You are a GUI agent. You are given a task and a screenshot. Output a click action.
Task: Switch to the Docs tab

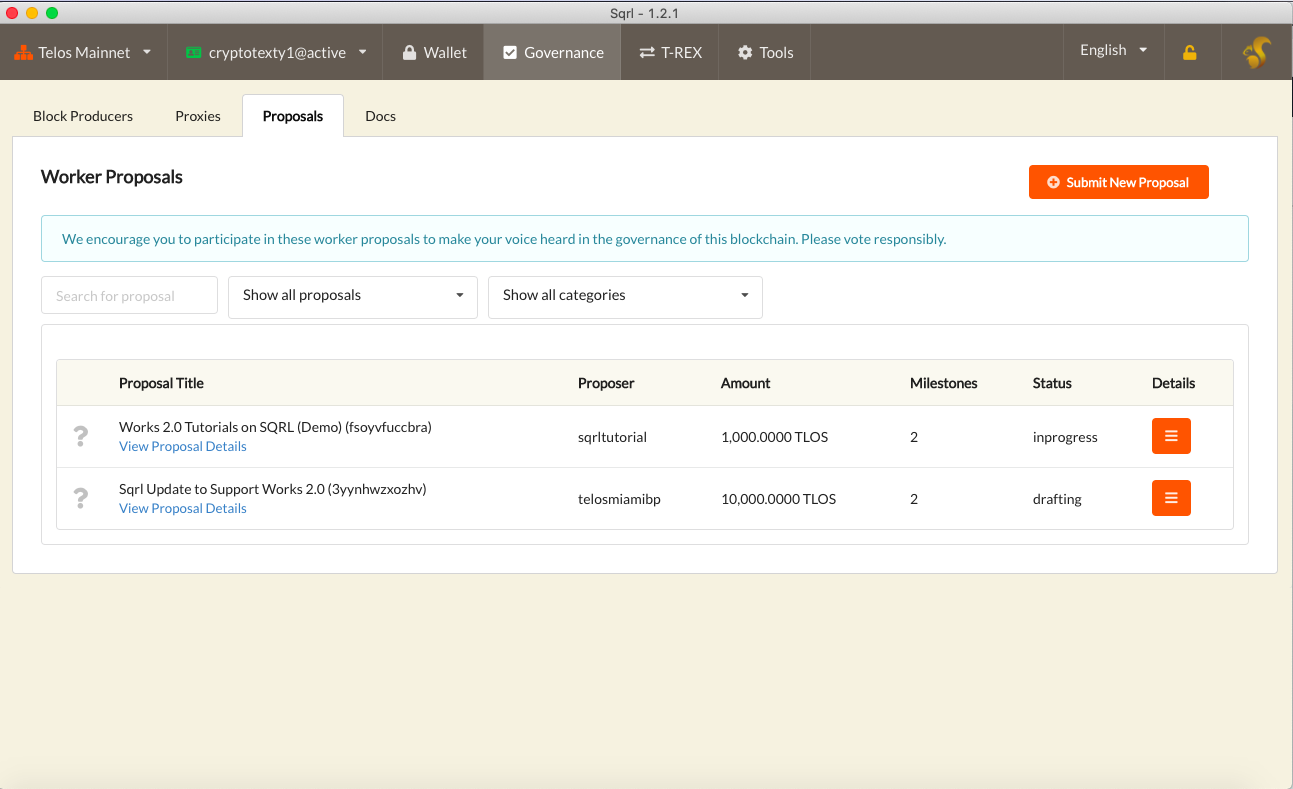click(x=381, y=116)
